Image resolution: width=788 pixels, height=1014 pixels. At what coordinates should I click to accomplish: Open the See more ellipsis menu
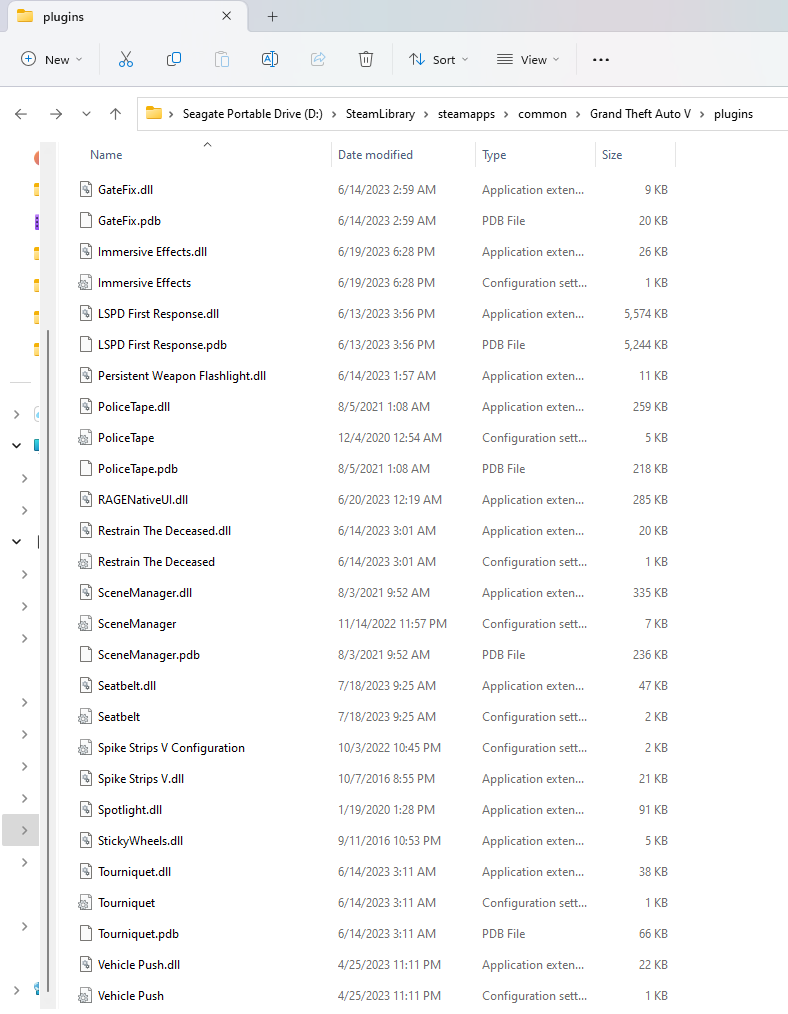tap(601, 59)
